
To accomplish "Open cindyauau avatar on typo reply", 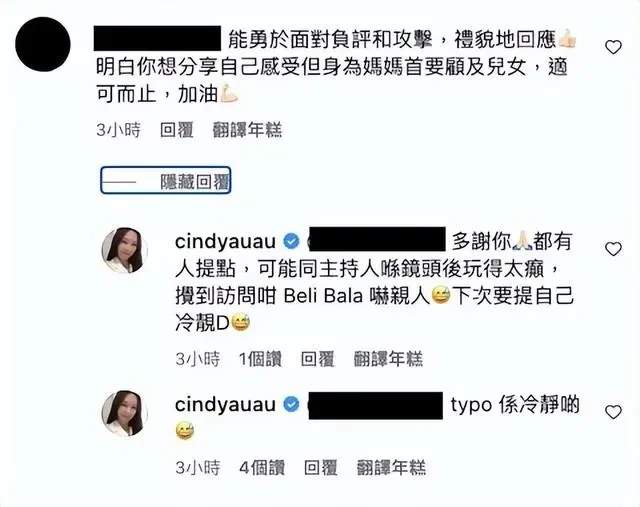I will (x=124, y=413).
